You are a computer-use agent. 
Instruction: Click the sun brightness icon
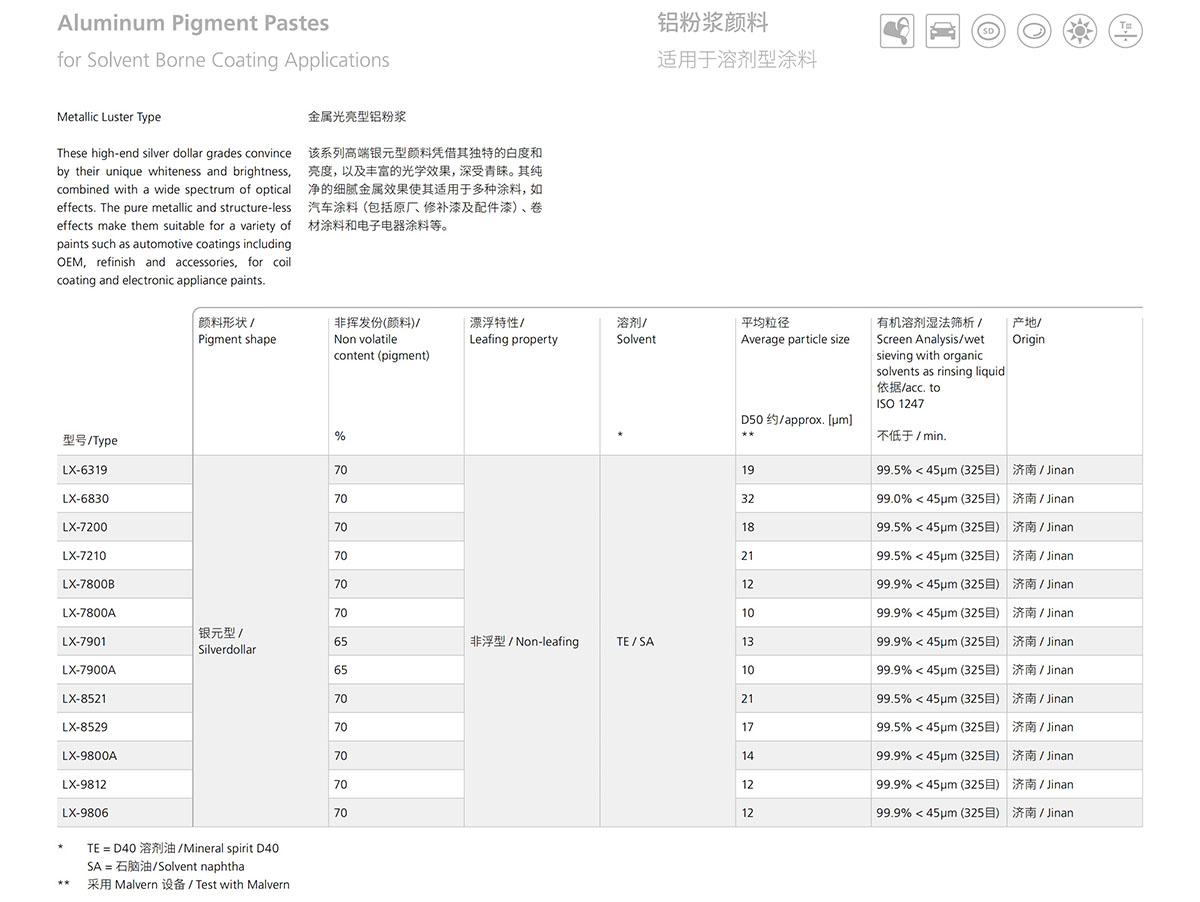[1080, 31]
